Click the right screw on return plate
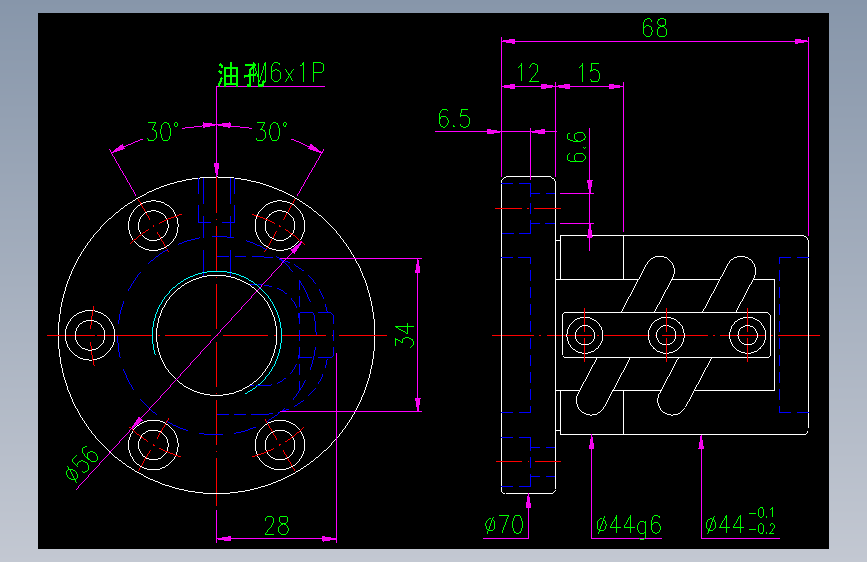 (748, 335)
